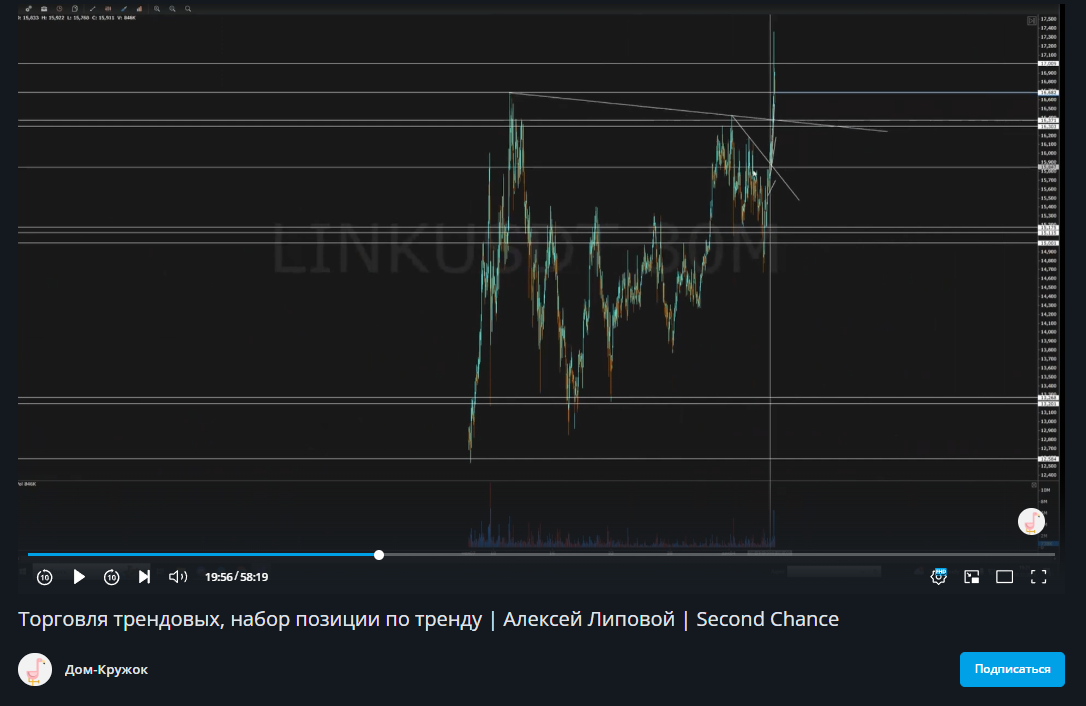1086x706 pixels.
Task: Click the zoom-out magnifier in chart toolbar
Action: point(172,8)
